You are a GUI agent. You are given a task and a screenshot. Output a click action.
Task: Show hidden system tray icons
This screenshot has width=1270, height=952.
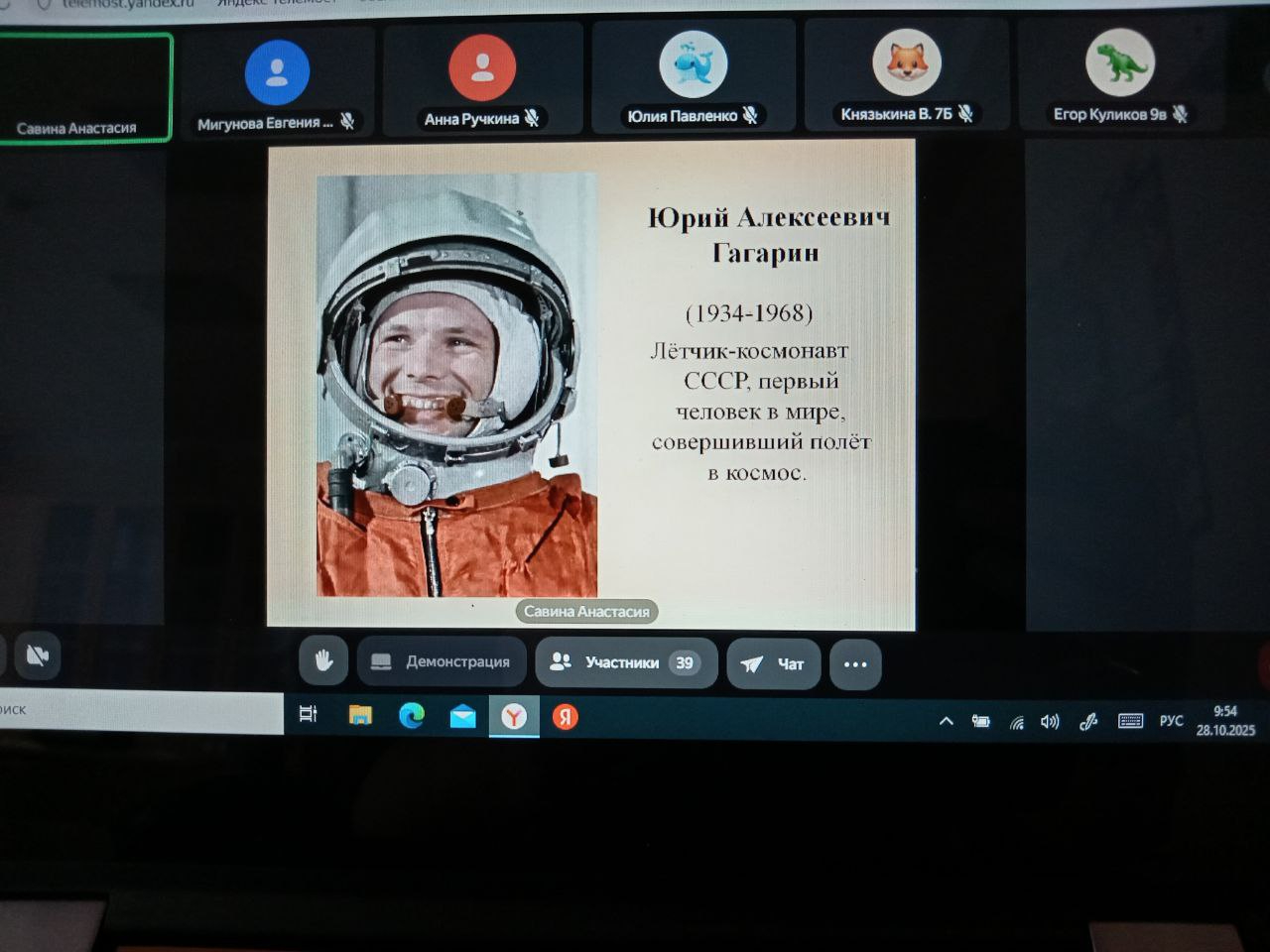(x=946, y=721)
